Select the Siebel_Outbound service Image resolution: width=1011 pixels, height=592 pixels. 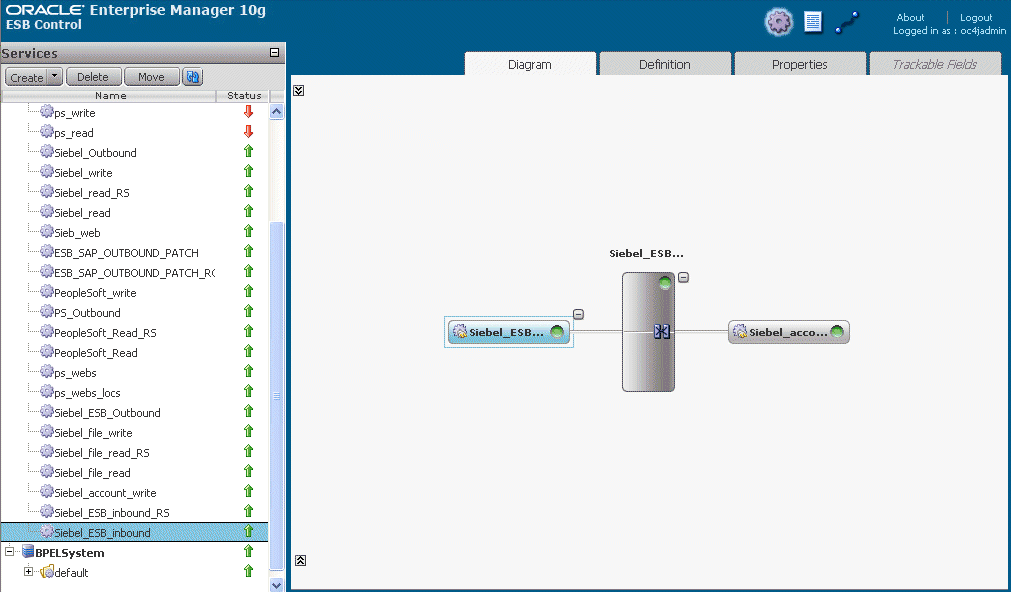tap(95, 153)
